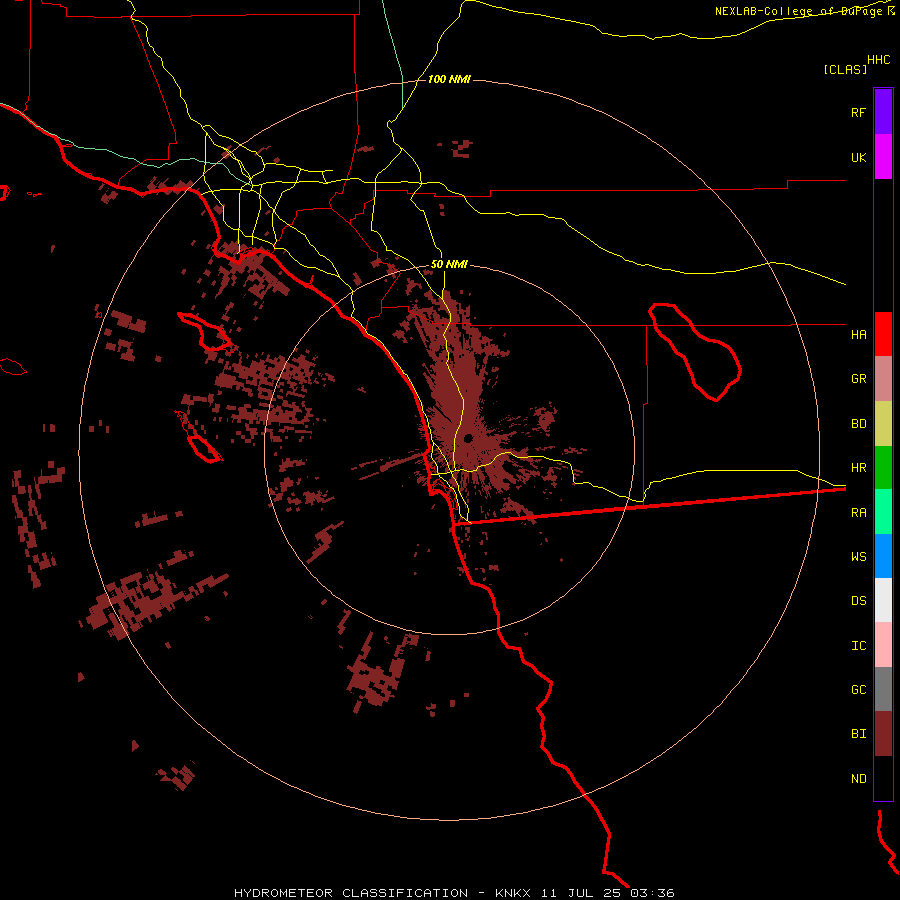Screen dimensions: 900x900
Task: Click the RF legend label
Action: click(858, 112)
